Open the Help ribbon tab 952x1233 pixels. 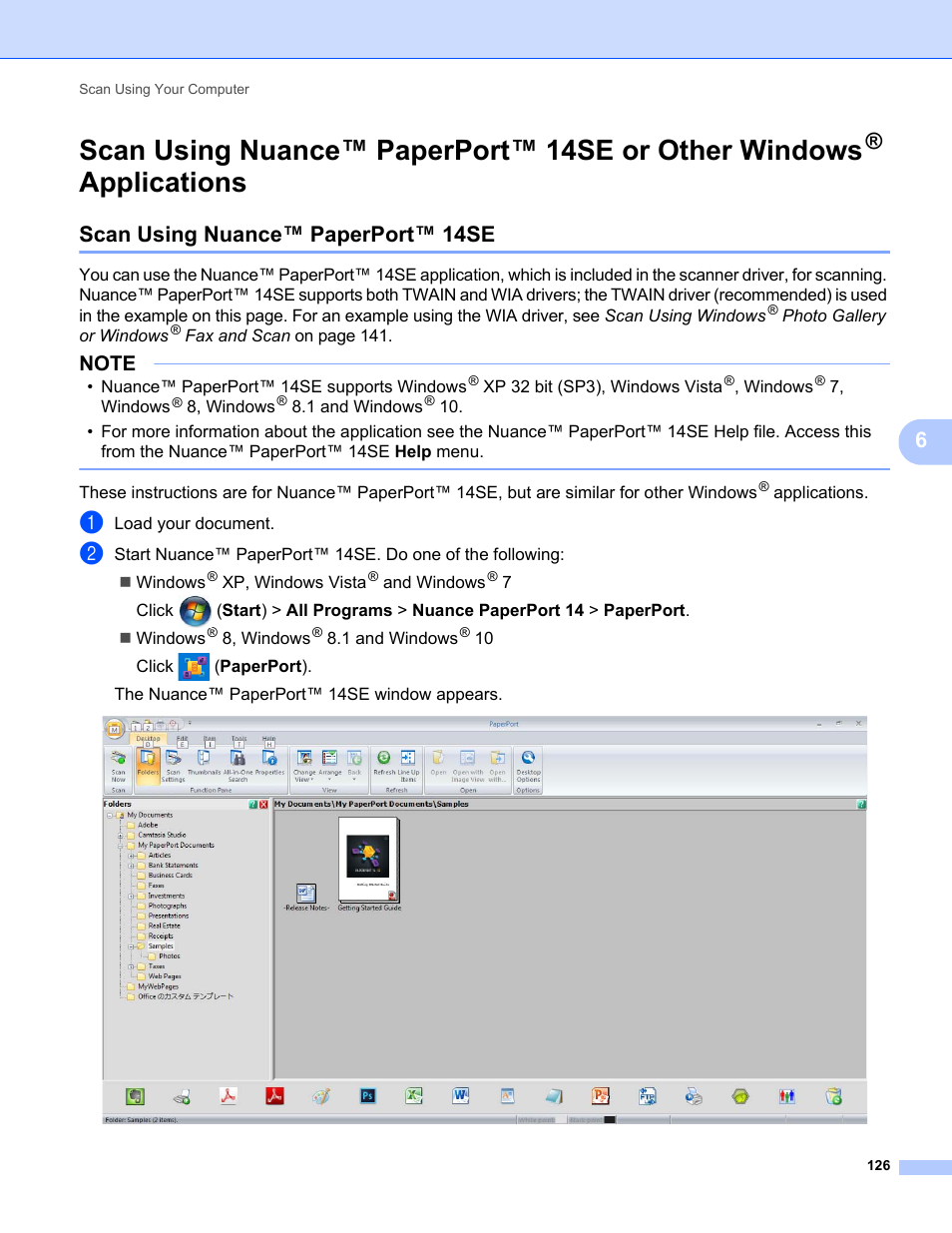click(268, 738)
